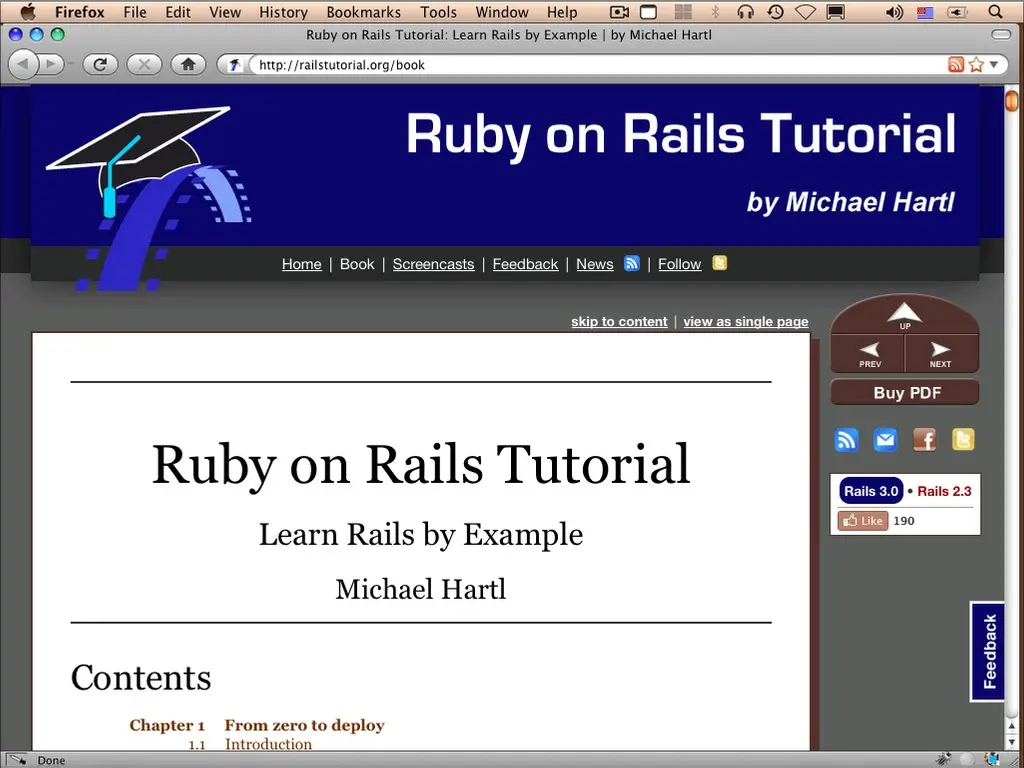Viewport: 1024px width, 768px height.
Task: Go to the NEXT page arrow
Action: (x=941, y=355)
